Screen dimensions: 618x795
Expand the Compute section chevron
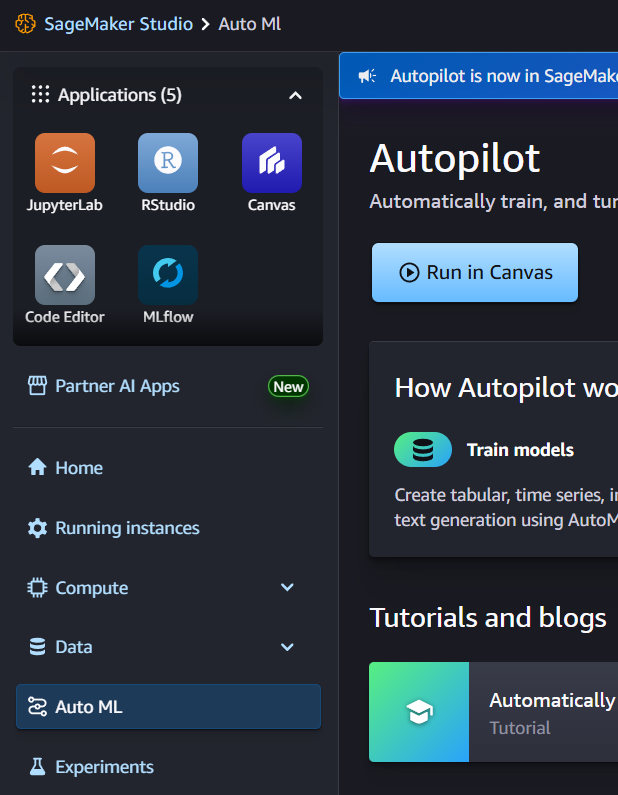pos(287,587)
